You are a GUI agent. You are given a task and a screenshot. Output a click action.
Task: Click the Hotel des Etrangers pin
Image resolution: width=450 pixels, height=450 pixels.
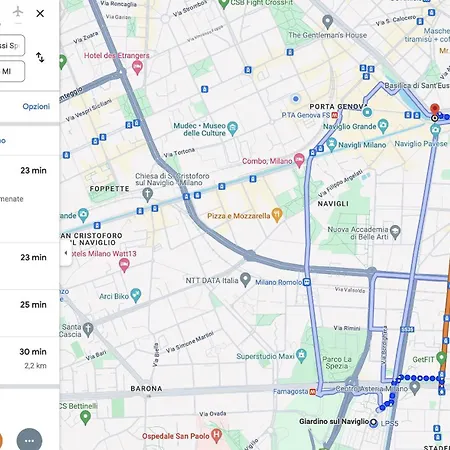(x=137, y=68)
